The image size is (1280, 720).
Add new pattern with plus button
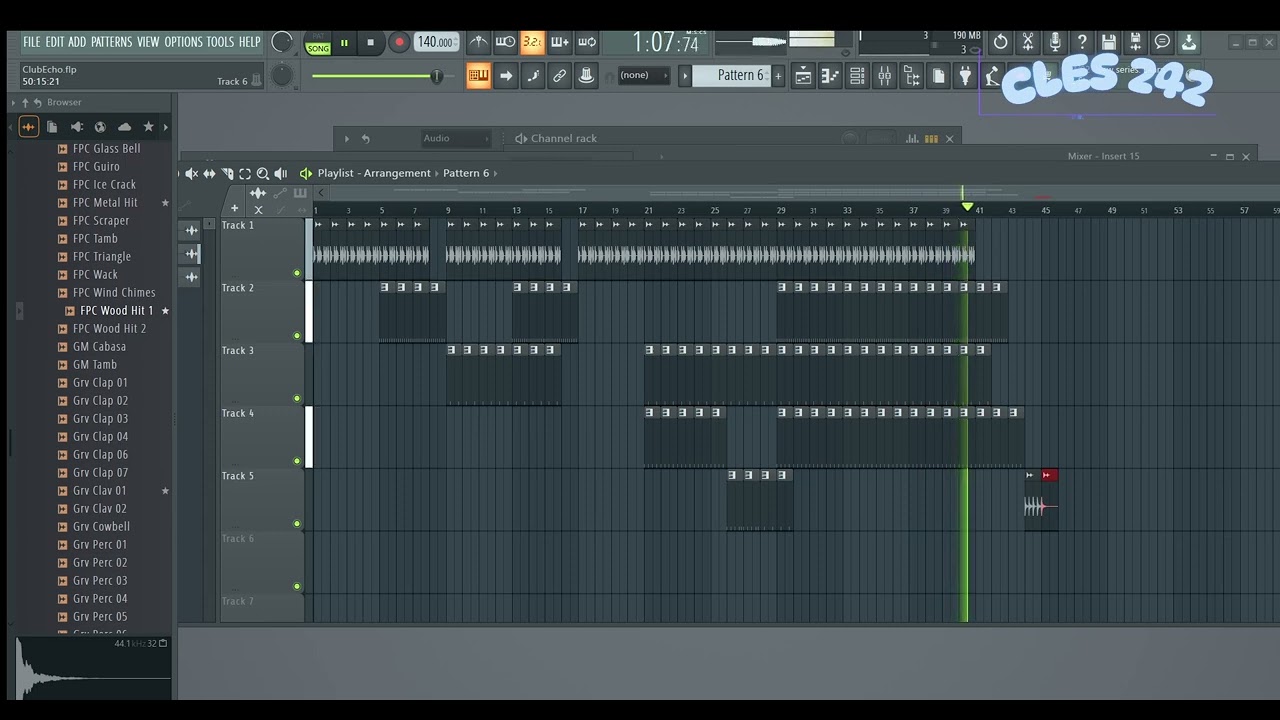point(778,76)
